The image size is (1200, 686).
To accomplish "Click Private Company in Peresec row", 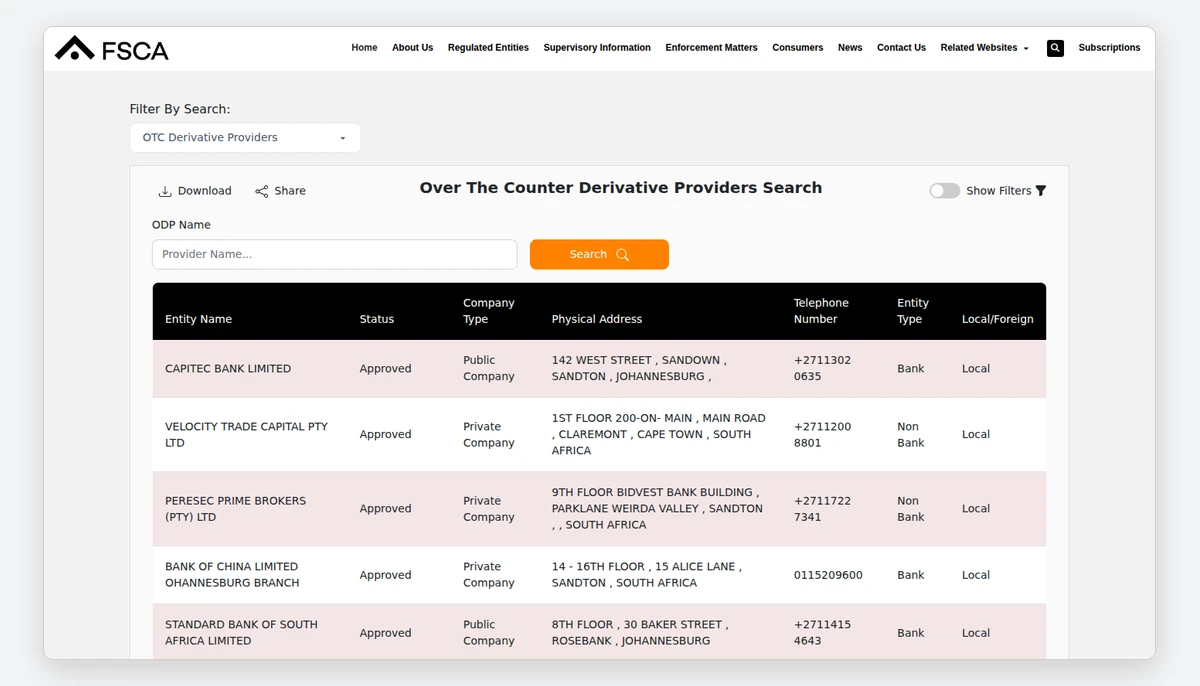I will pyautogui.click(x=489, y=509).
